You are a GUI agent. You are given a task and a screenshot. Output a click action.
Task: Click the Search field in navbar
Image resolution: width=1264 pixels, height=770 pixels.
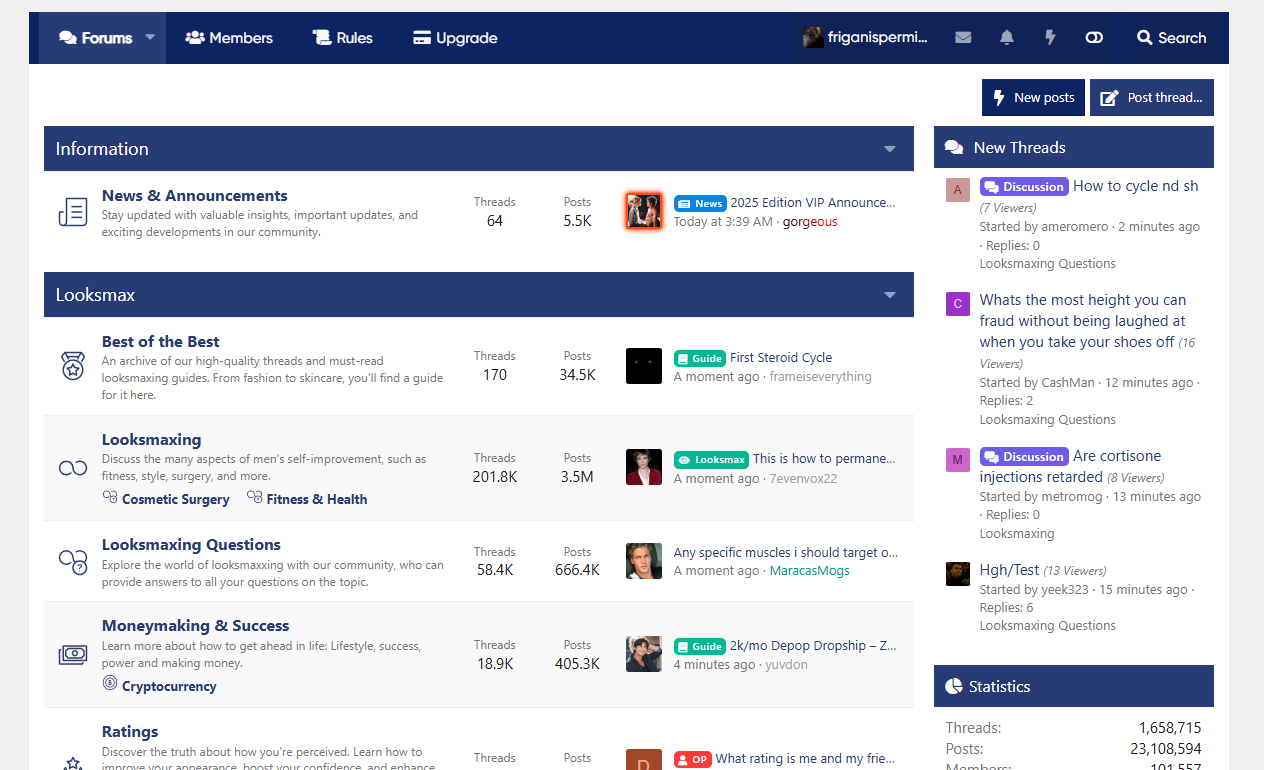[1171, 38]
